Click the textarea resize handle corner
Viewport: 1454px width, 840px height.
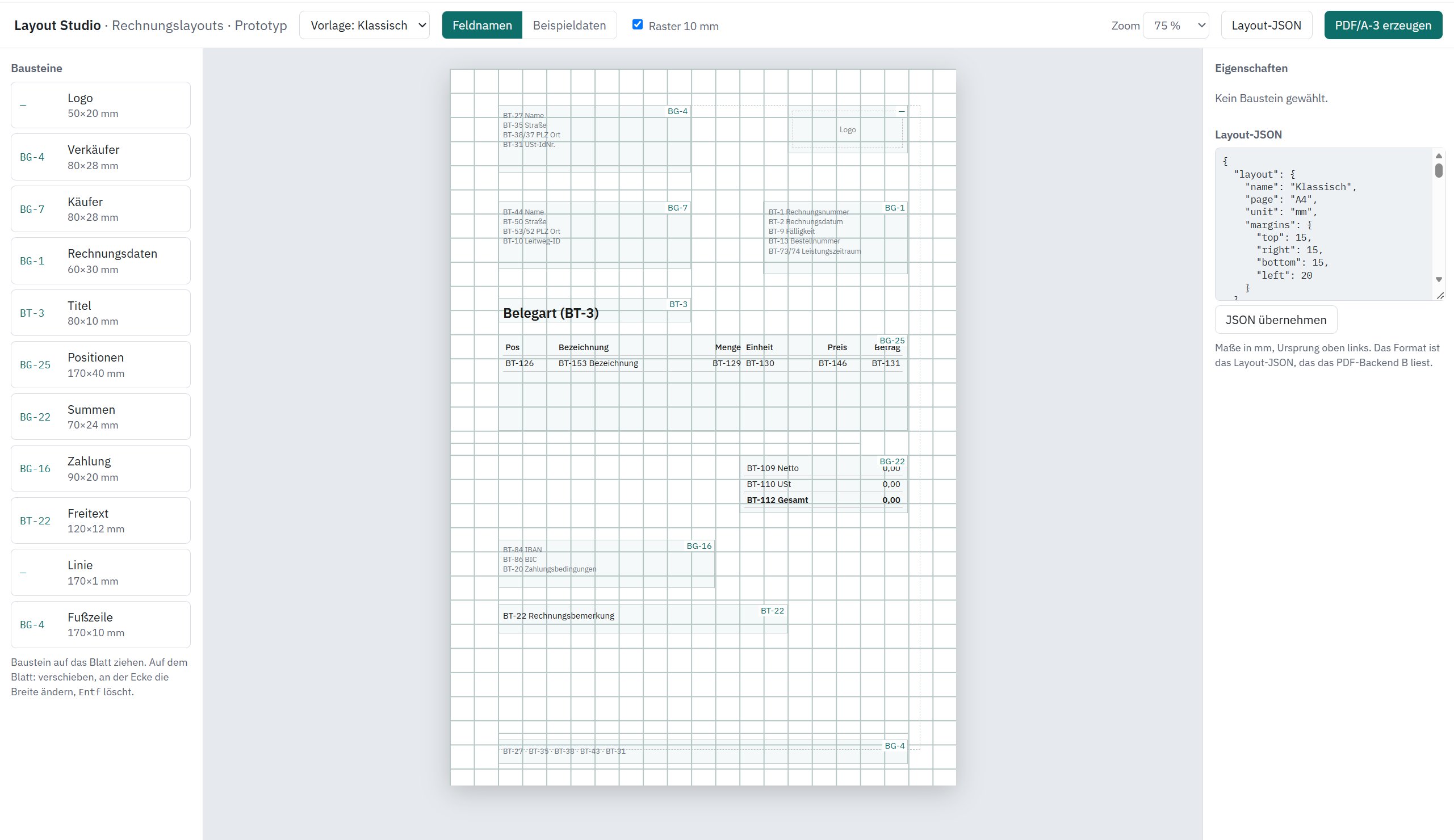click(x=1440, y=295)
